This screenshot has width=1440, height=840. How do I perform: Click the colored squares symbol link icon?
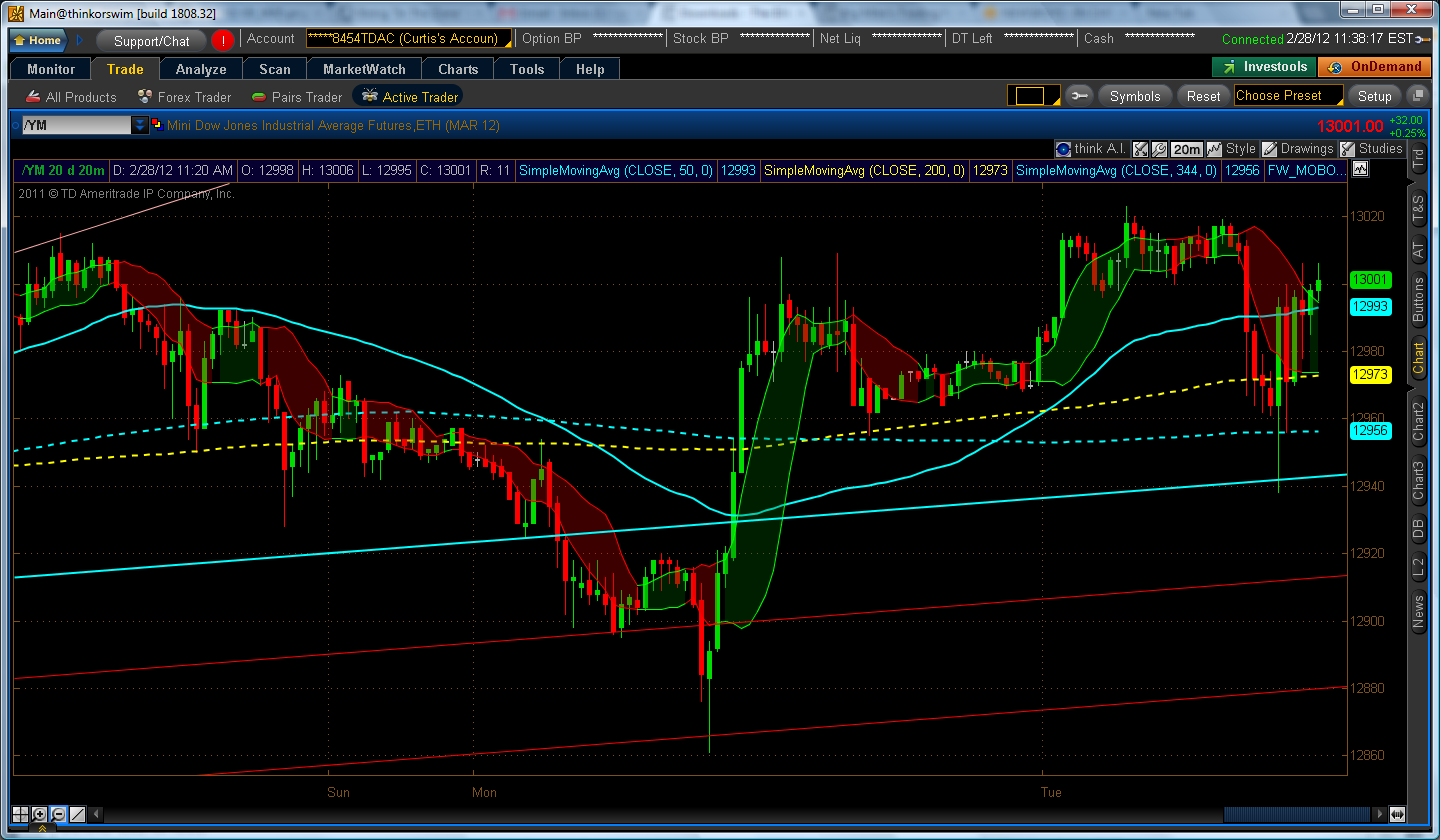click(157, 125)
